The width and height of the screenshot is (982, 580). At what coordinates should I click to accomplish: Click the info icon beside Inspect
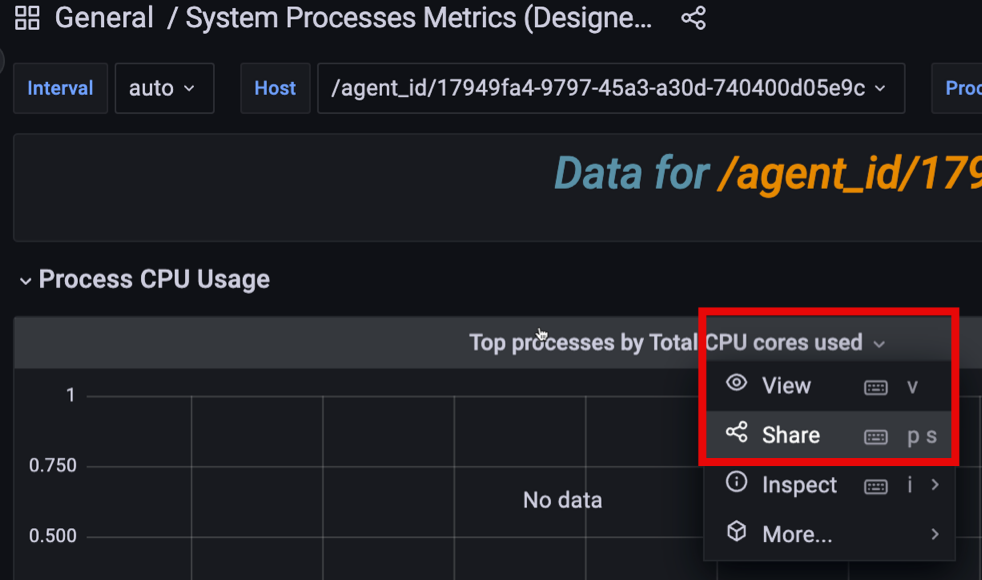click(737, 483)
